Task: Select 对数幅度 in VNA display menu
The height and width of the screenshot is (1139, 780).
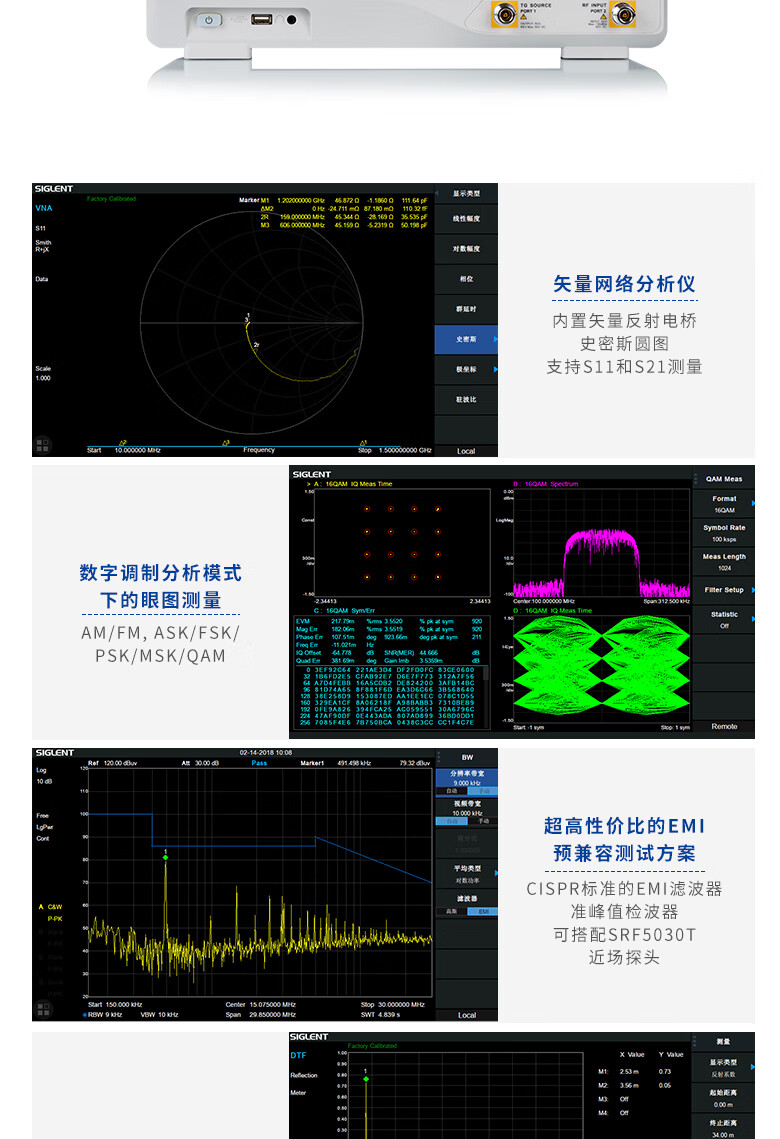Action: (466, 248)
